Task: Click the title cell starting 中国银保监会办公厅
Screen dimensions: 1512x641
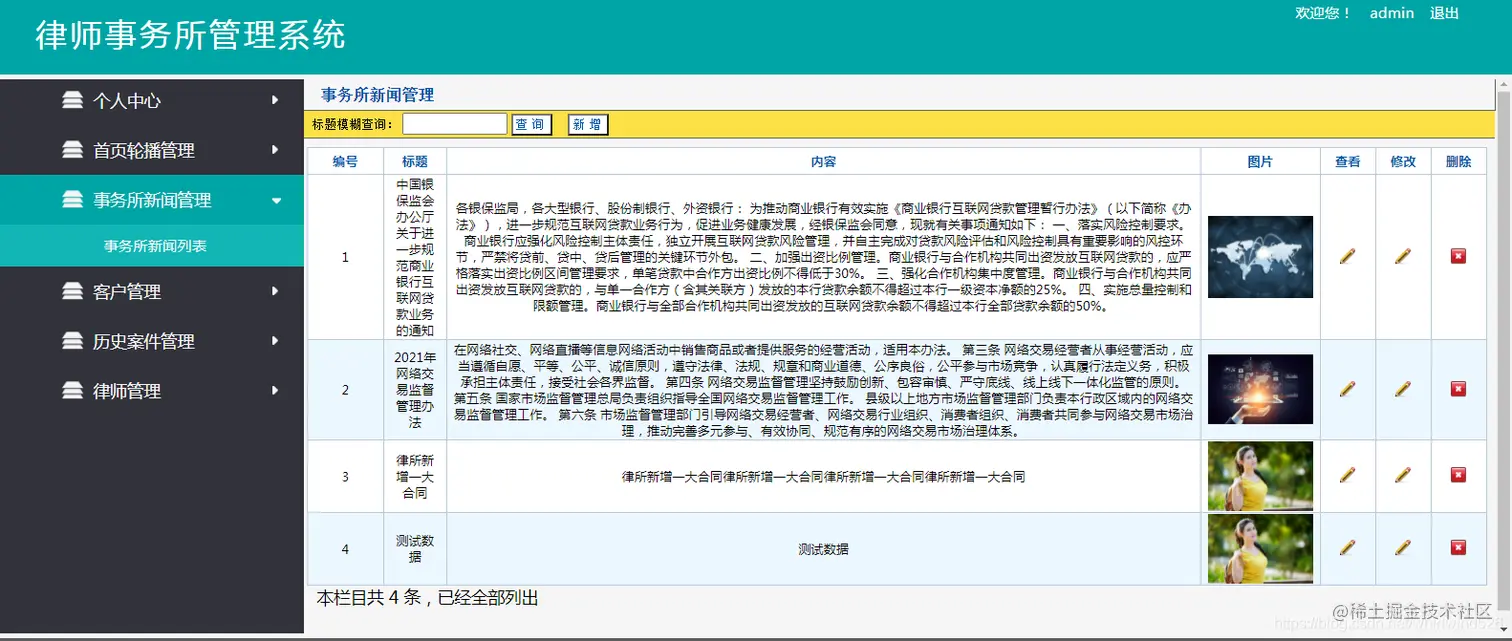Action: pyautogui.click(x=415, y=257)
